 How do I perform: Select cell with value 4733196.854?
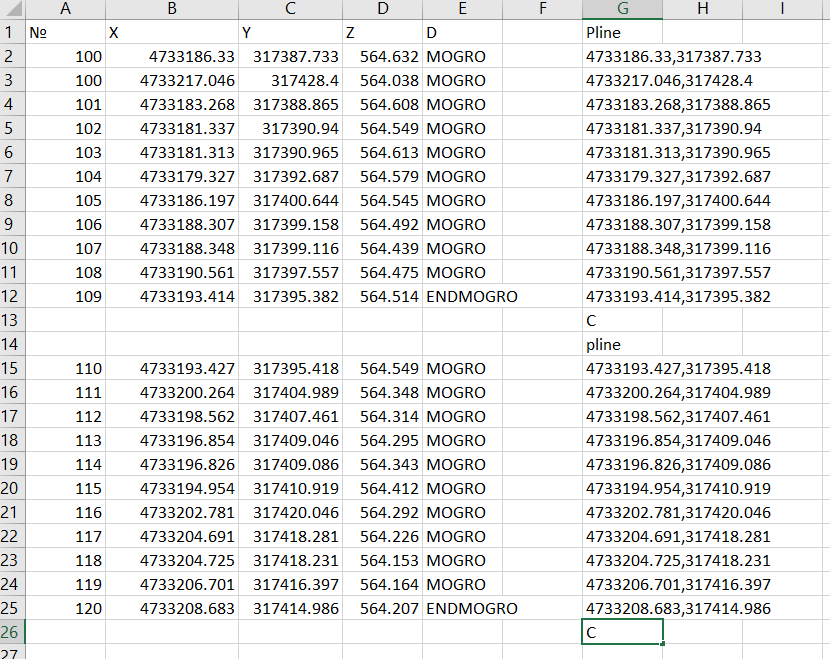tap(172, 440)
